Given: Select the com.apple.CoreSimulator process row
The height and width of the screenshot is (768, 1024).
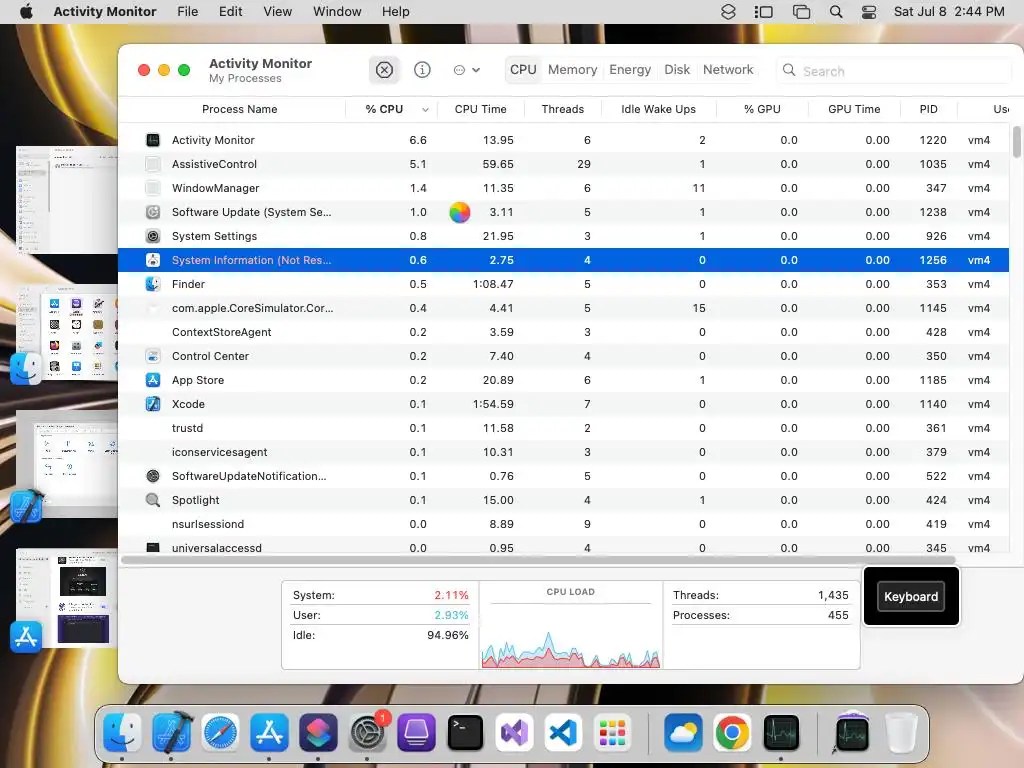Looking at the screenshot, I should (563, 308).
